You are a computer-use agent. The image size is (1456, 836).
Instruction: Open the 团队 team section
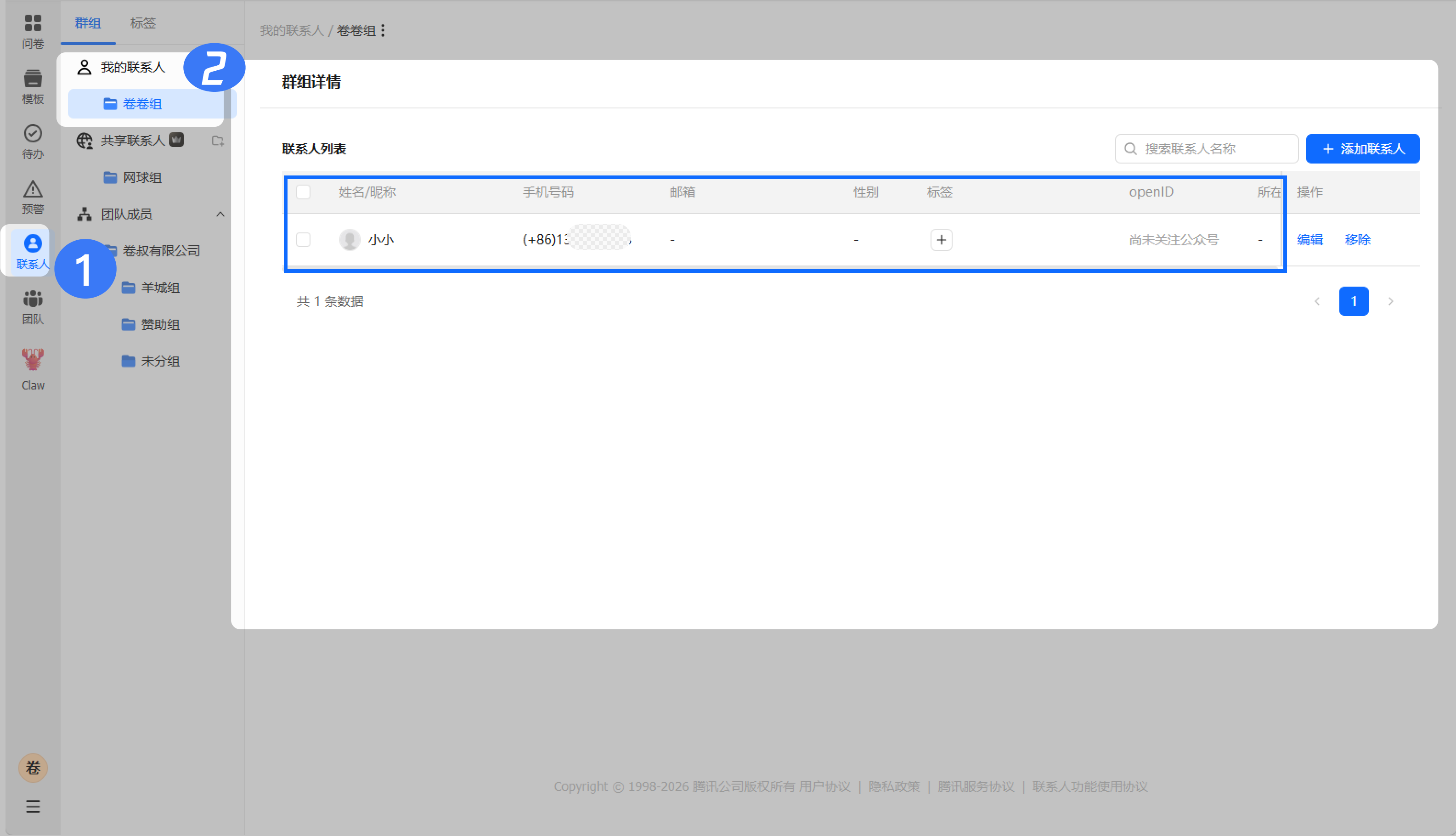click(x=33, y=307)
